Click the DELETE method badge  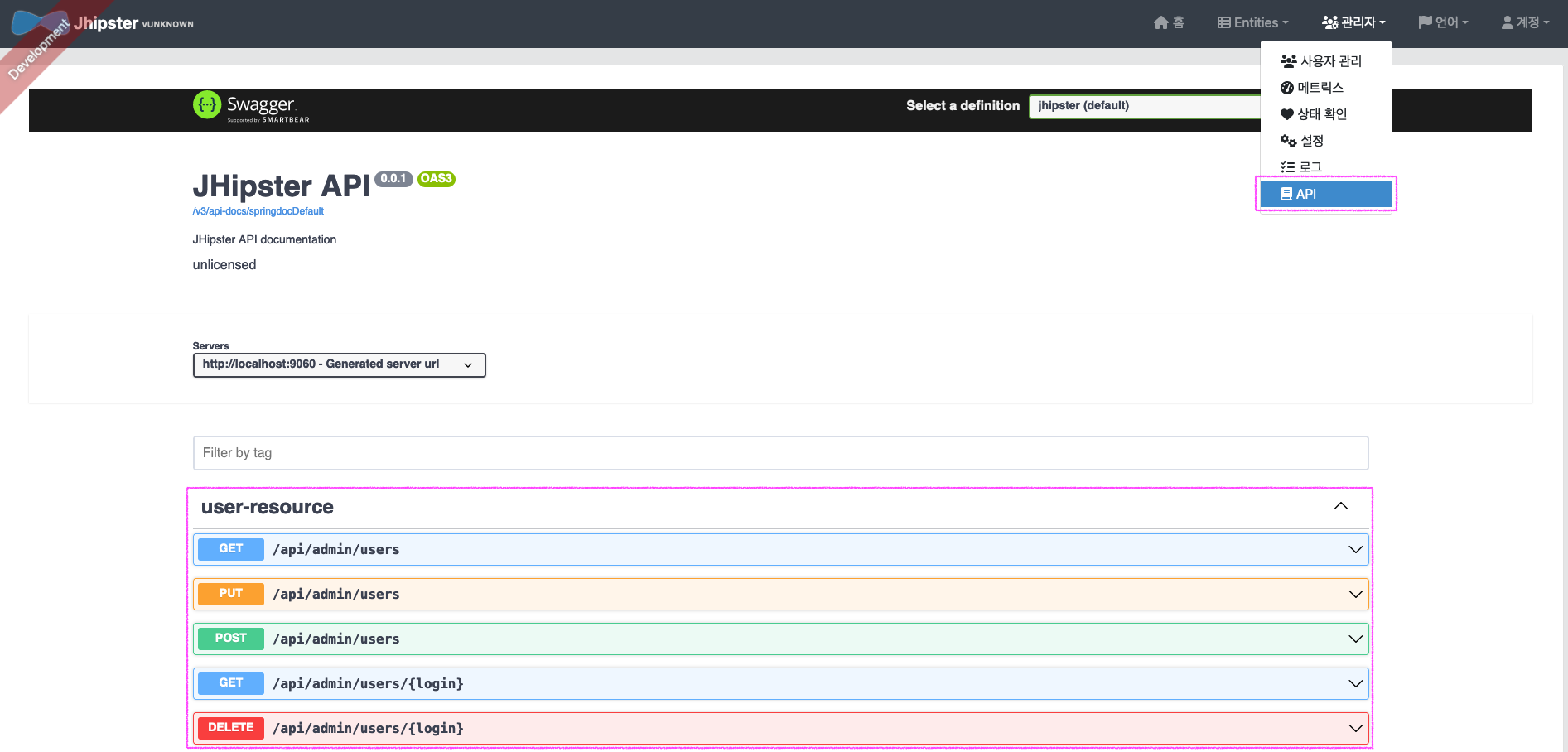(231, 728)
